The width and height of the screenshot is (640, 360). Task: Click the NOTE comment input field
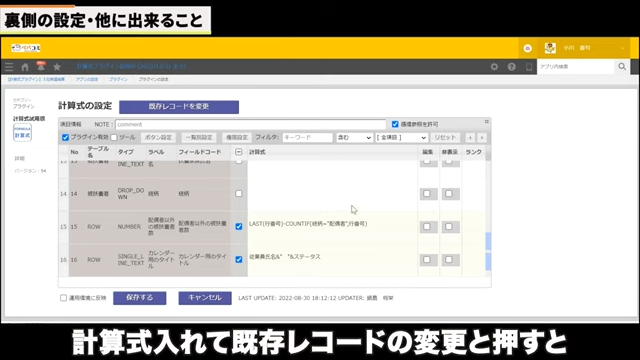[x=251, y=124]
